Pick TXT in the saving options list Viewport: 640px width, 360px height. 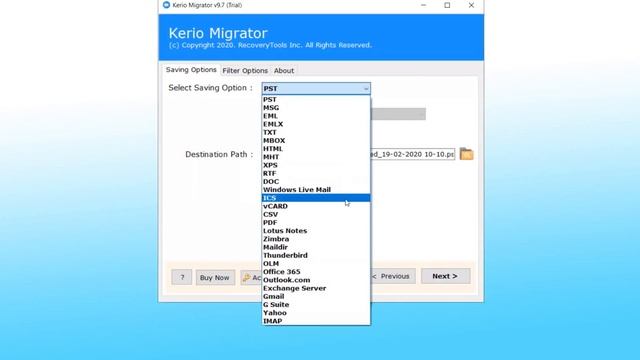click(316, 132)
